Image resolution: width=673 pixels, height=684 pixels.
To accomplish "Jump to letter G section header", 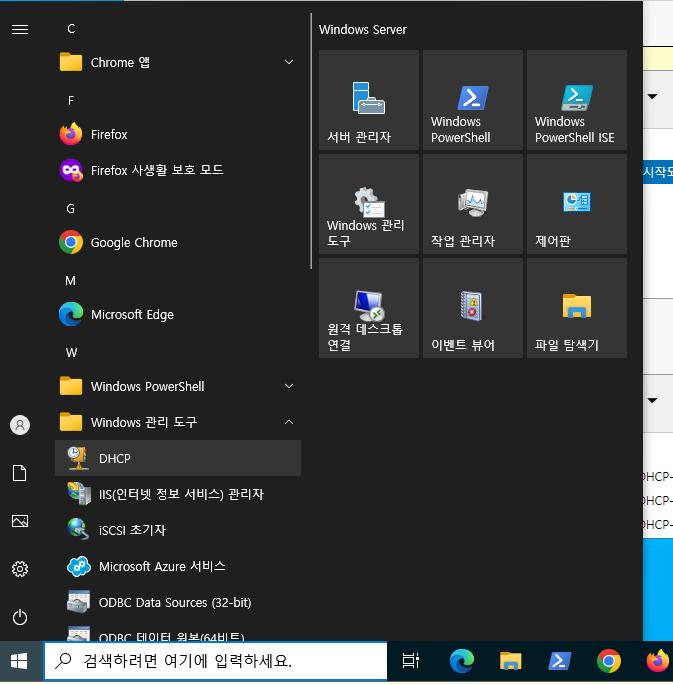I will pyautogui.click(x=71, y=209).
